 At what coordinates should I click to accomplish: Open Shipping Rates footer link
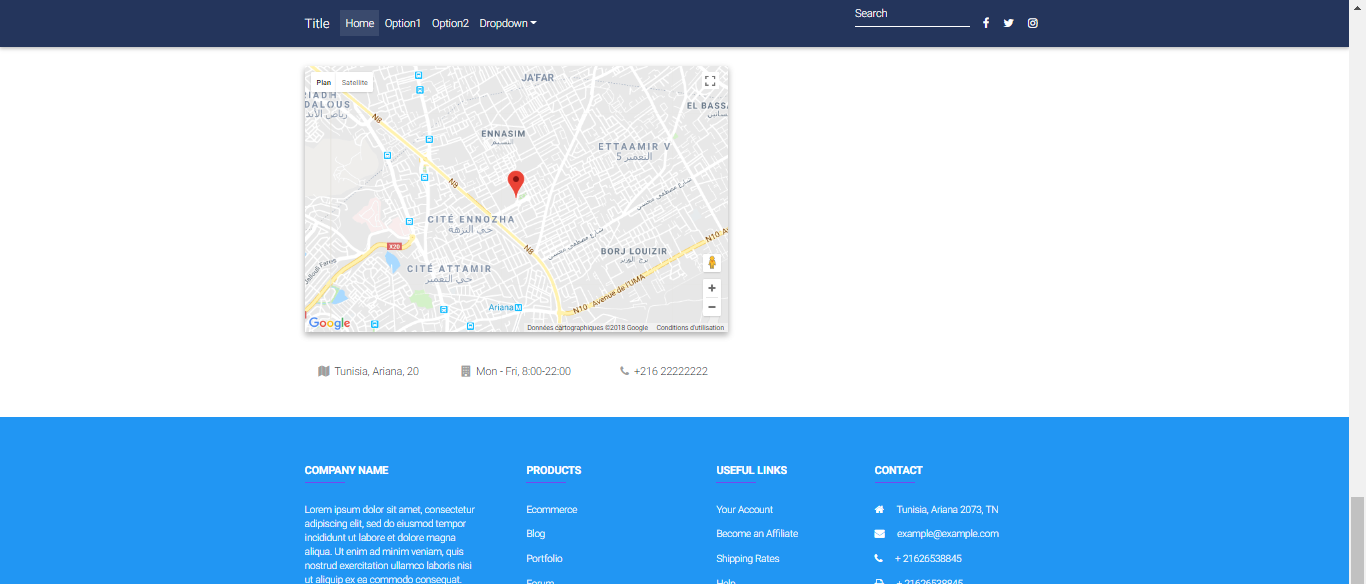[x=748, y=559]
